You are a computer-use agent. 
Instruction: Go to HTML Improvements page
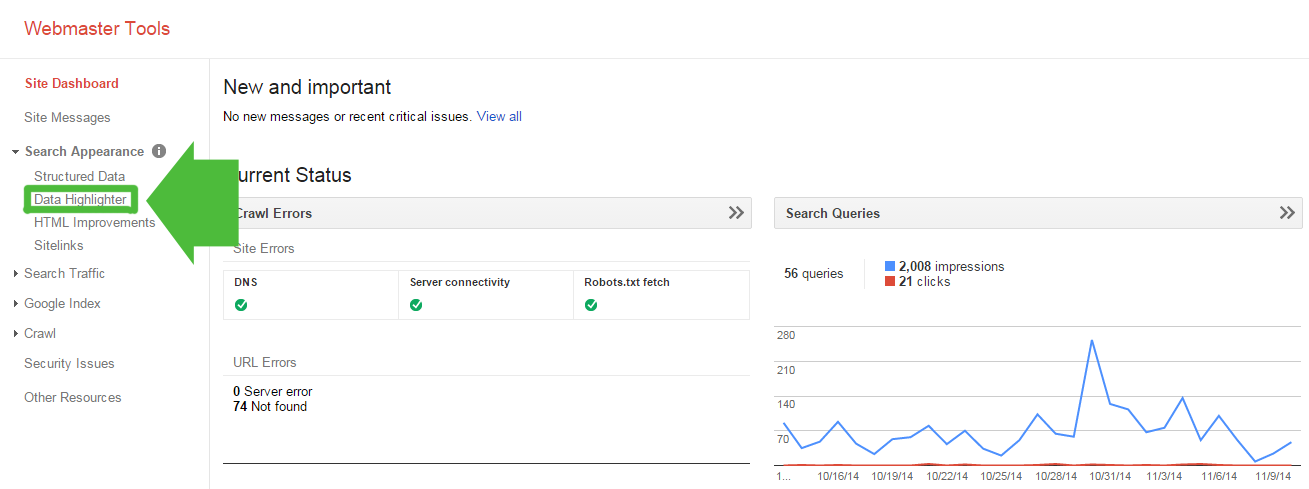(94, 222)
